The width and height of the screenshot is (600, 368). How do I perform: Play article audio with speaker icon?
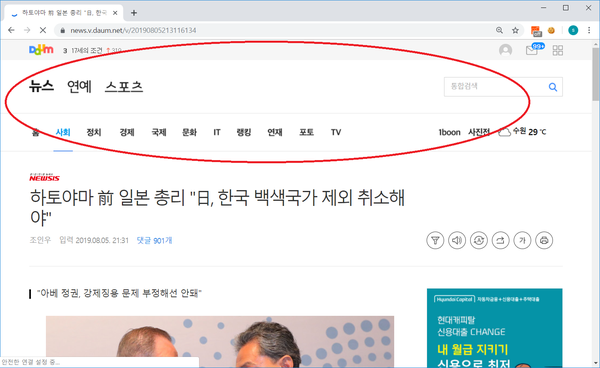coord(457,240)
